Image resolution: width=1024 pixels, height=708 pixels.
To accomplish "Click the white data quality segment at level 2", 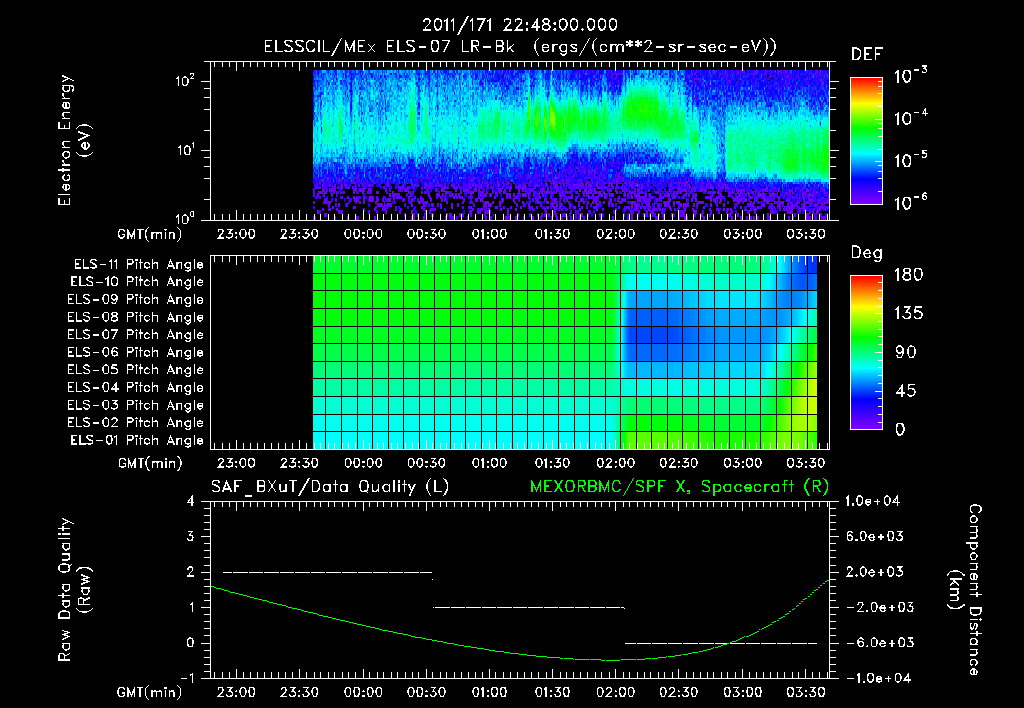I will click(x=327, y=572).
